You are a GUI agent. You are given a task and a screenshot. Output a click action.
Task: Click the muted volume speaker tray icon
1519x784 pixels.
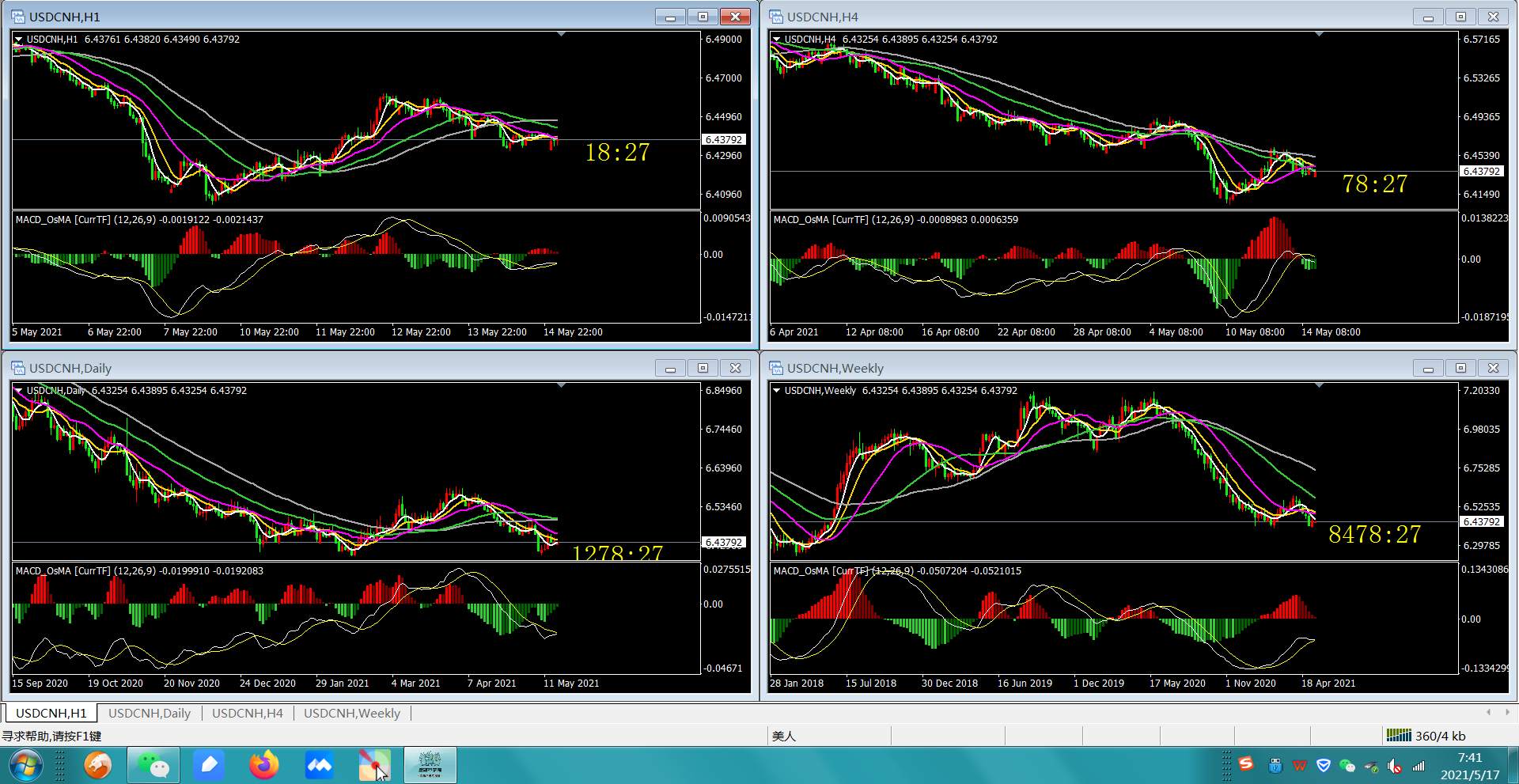coord(1395,766)
